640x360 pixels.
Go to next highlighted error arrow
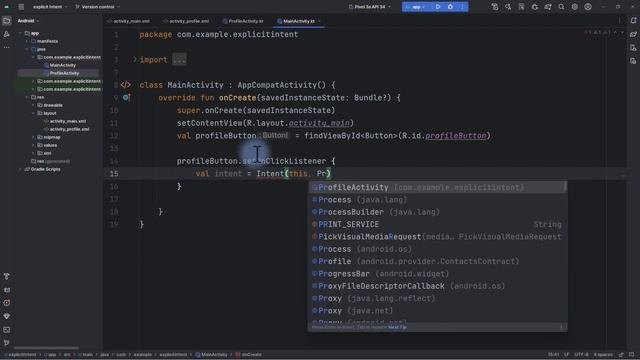622,32
